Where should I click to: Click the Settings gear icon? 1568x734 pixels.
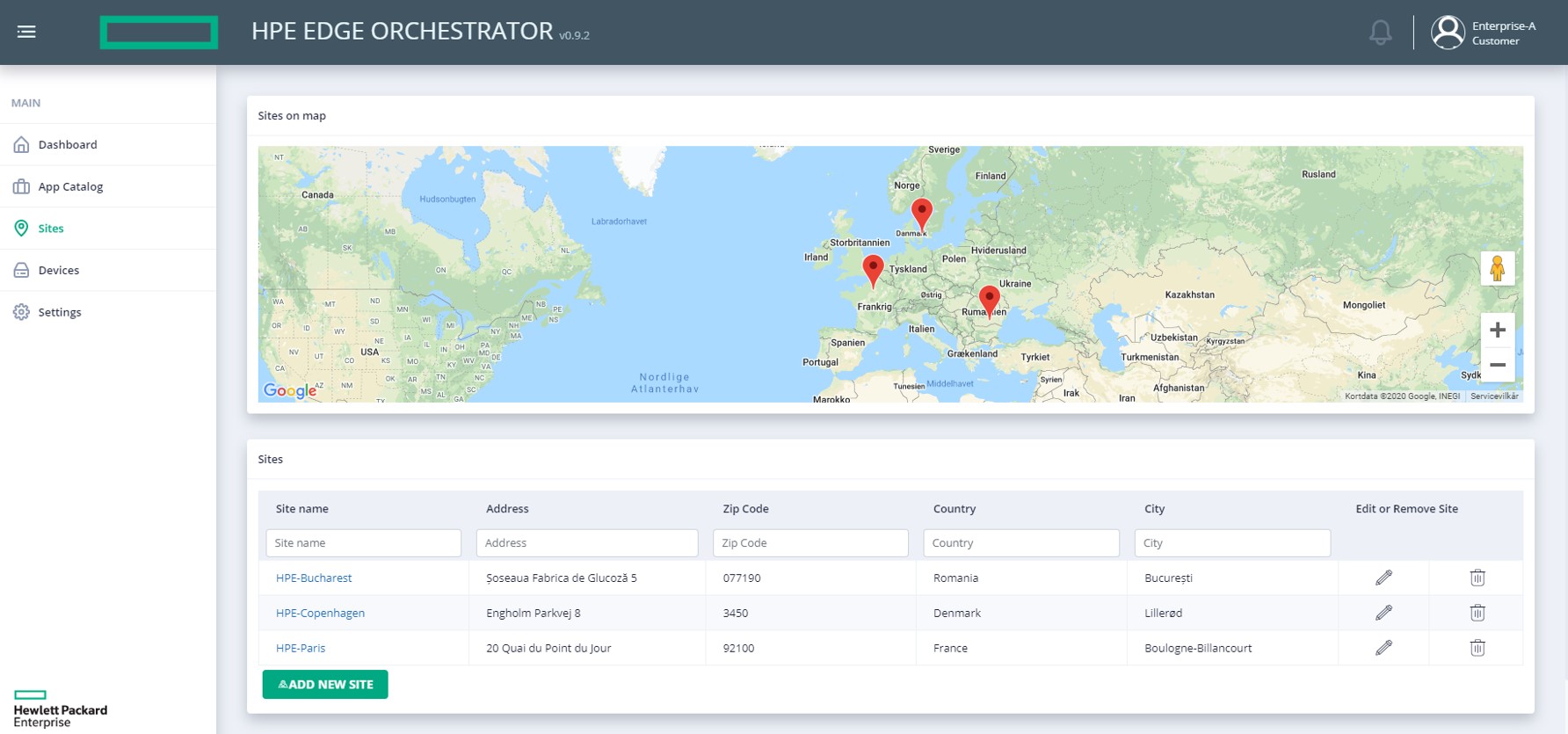click(x=21, y=312)
